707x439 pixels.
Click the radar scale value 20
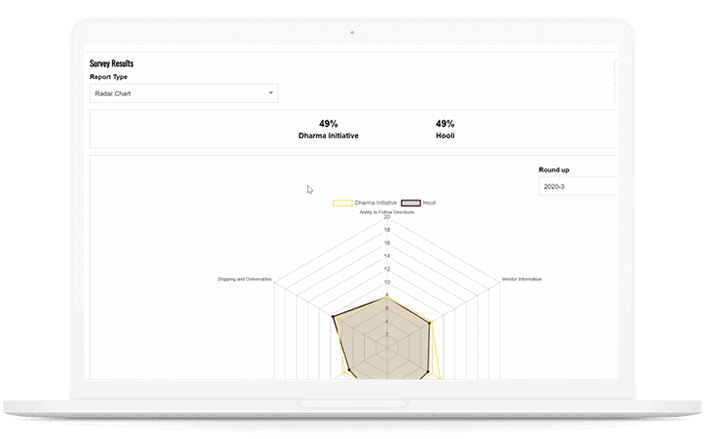tap(387, 217)
